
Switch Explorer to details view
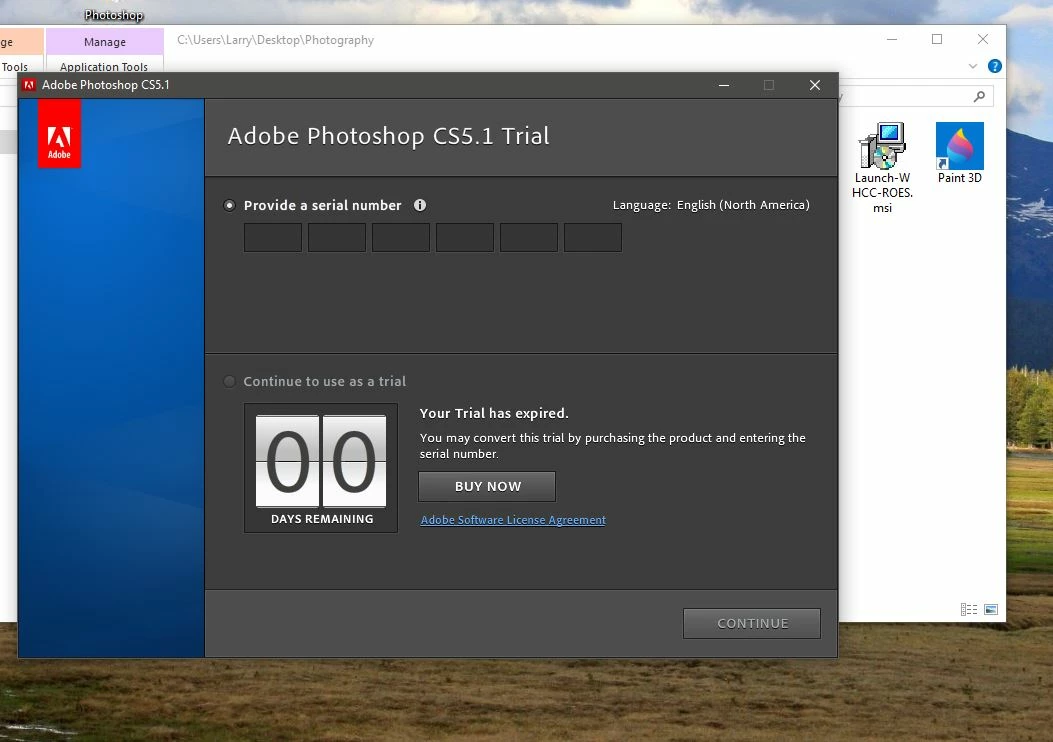968,609
